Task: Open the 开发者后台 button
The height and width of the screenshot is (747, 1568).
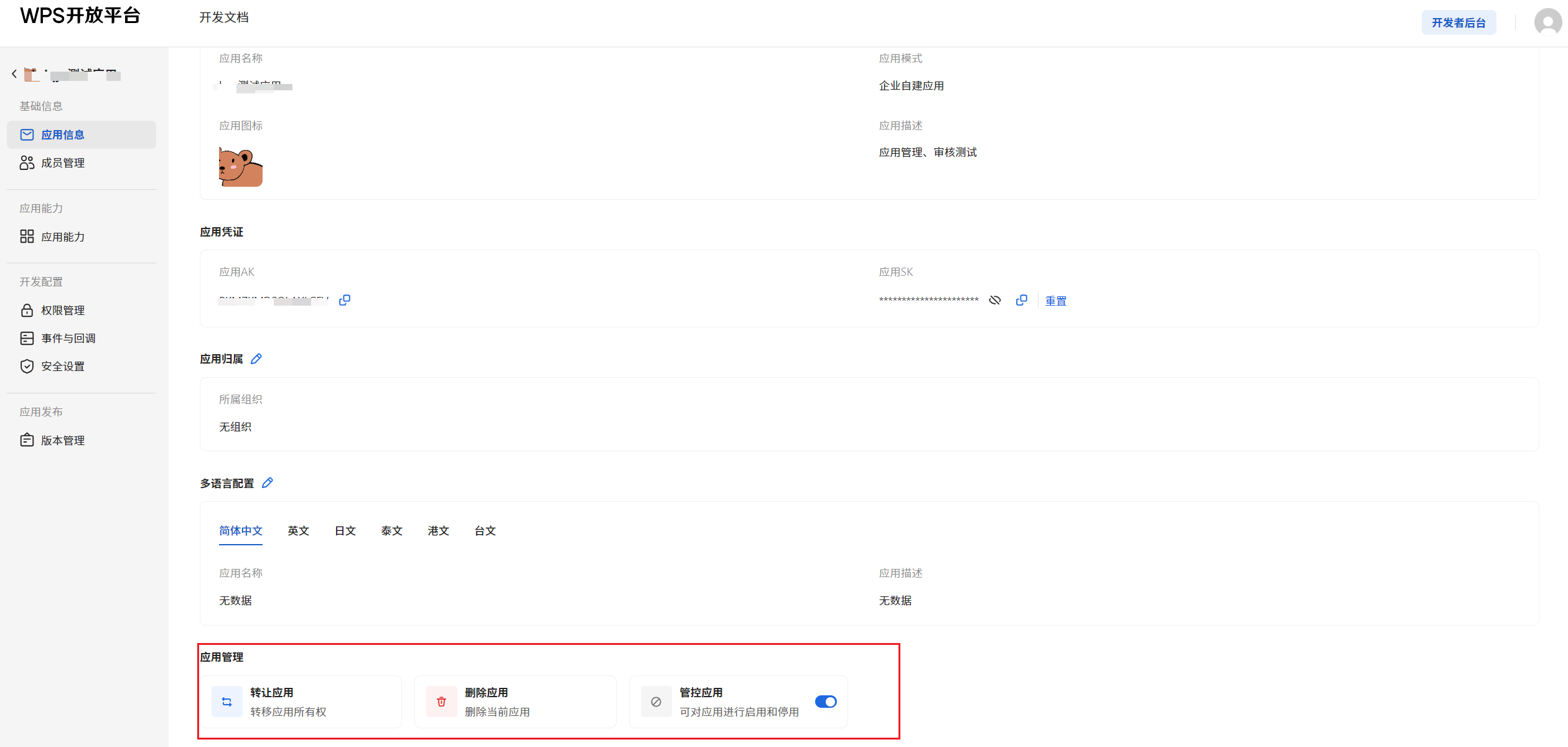Action: coord(1458,22)
